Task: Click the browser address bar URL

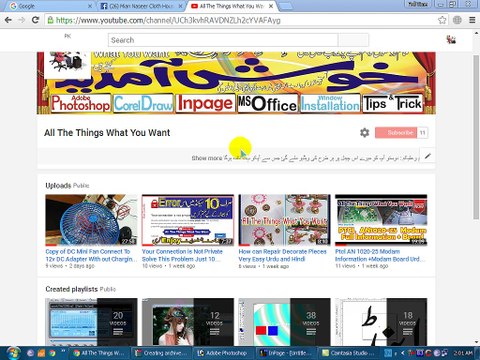Action: pos(168,20)
